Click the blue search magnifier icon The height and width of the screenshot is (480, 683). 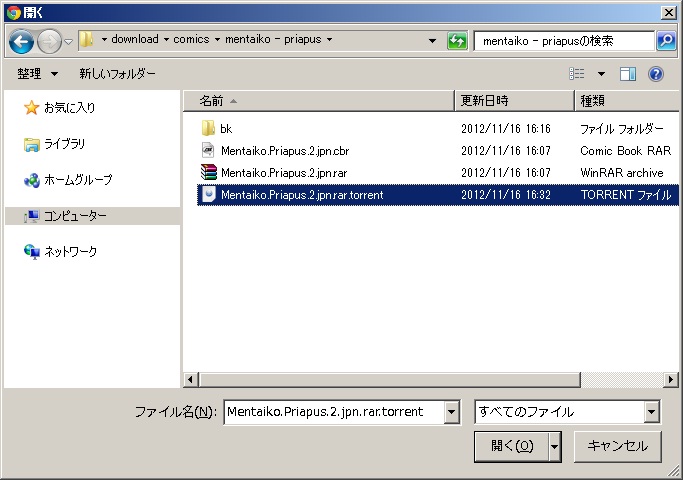[666, 41]
